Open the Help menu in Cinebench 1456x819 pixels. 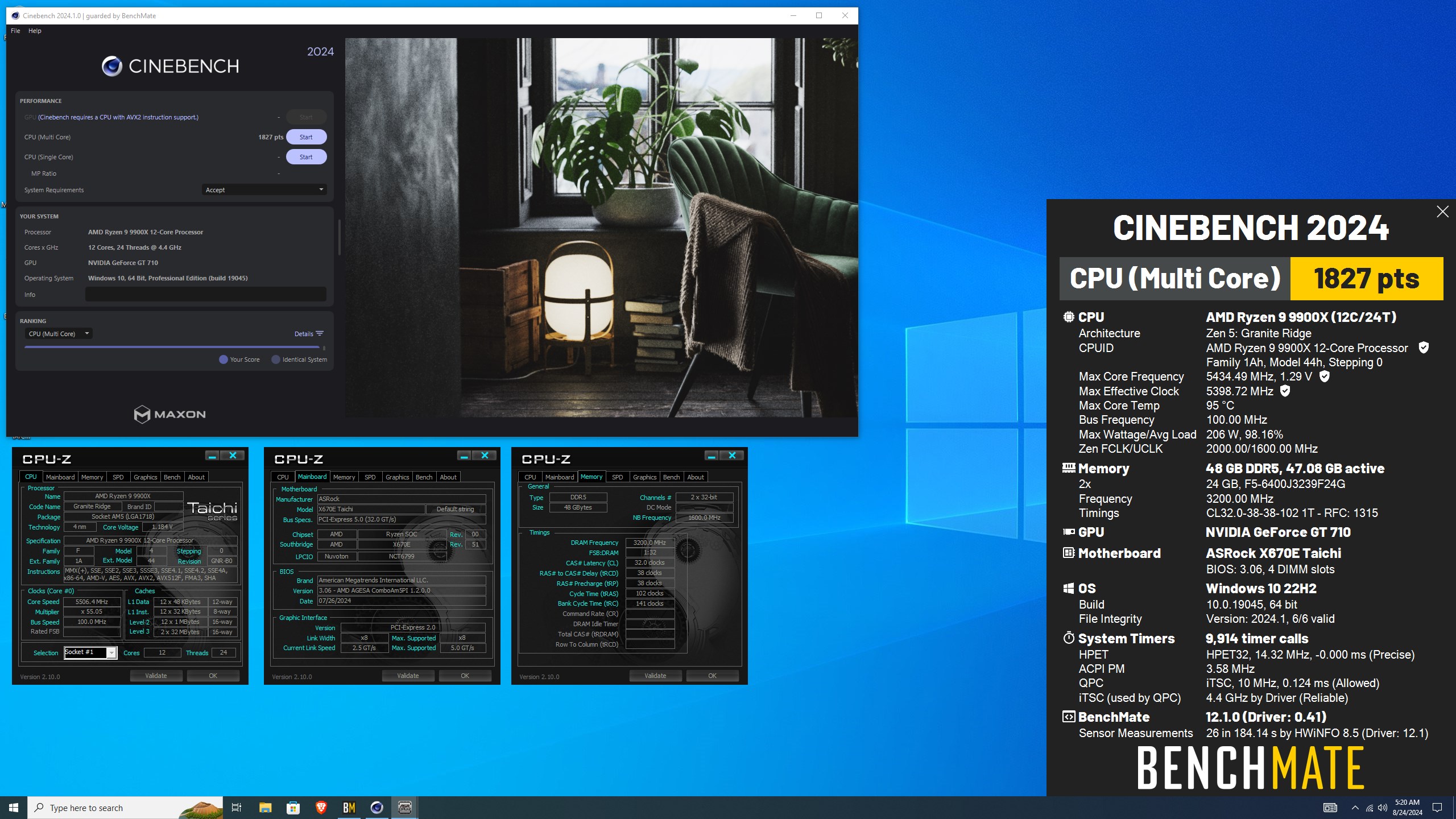pos(35,31)
